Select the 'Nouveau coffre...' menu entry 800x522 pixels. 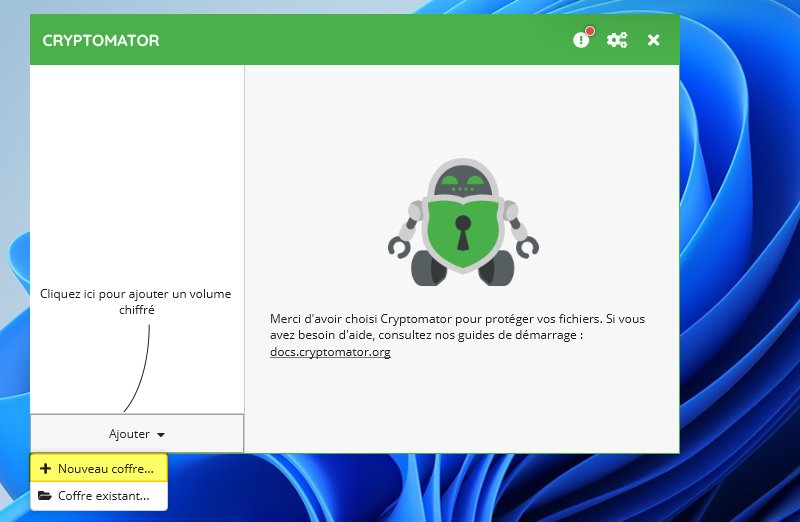pyautogui.click(x=99, y=468)
